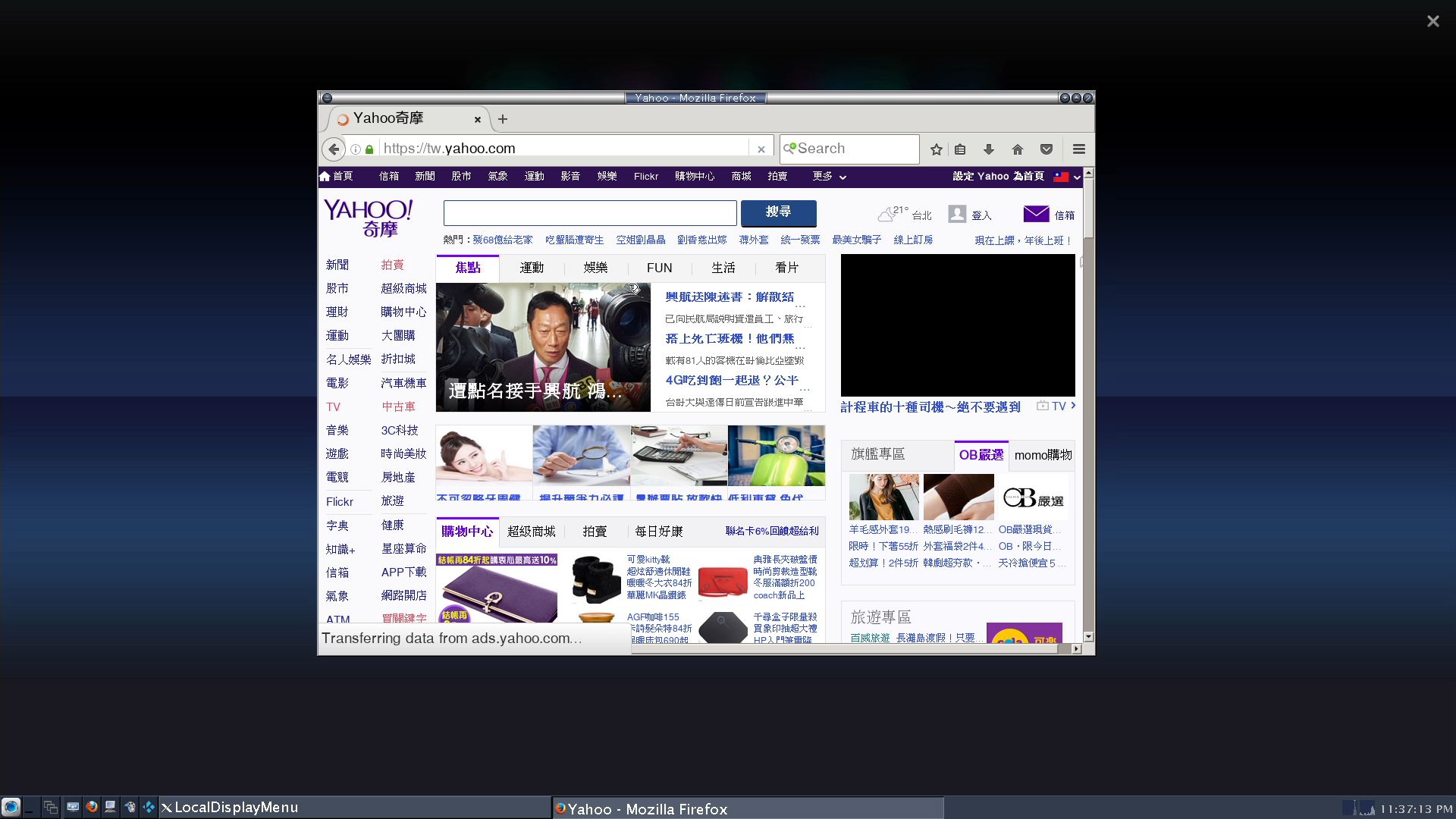Click the search engine magnifier icon

789,148
